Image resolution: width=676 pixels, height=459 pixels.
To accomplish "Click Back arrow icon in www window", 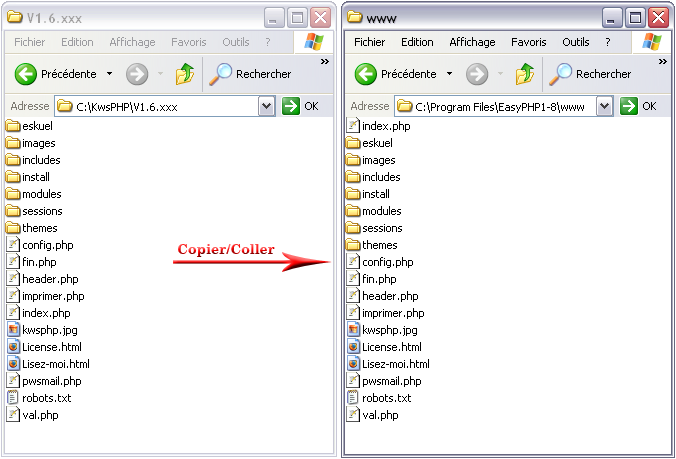I will pos(366,74).
